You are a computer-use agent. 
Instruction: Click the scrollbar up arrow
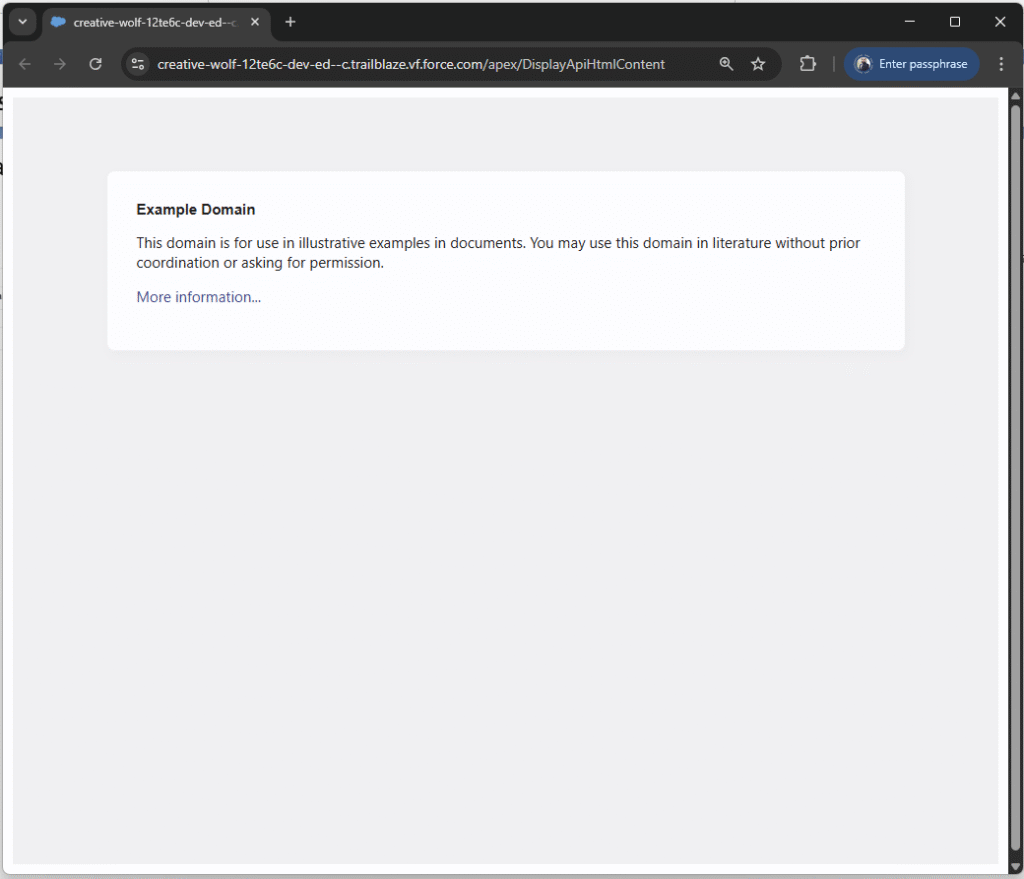point(1016,97)
